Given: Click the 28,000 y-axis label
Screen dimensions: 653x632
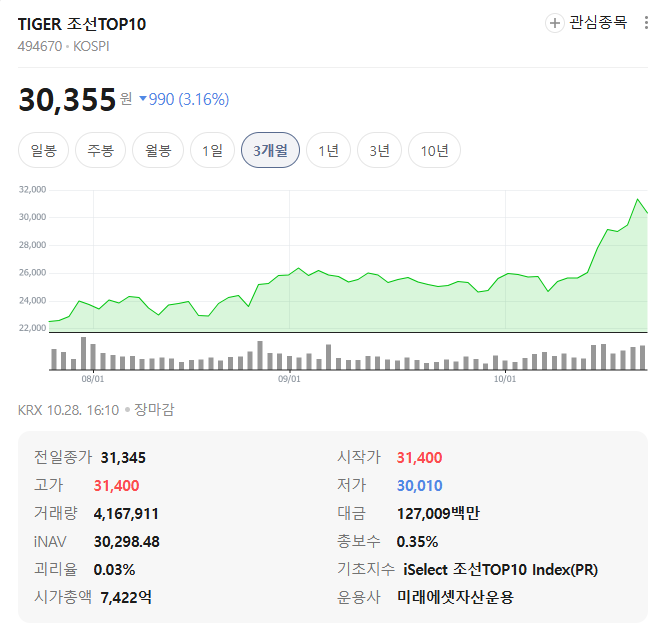Looking at the screenshot, I should tap(32, 245).
